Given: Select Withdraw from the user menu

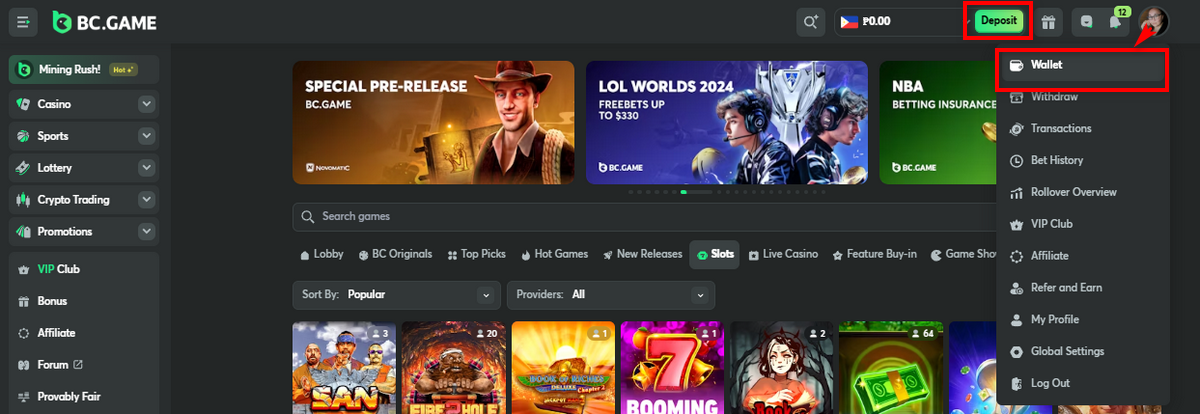Looking at the screenshot, I should [x=1053, y=97].
